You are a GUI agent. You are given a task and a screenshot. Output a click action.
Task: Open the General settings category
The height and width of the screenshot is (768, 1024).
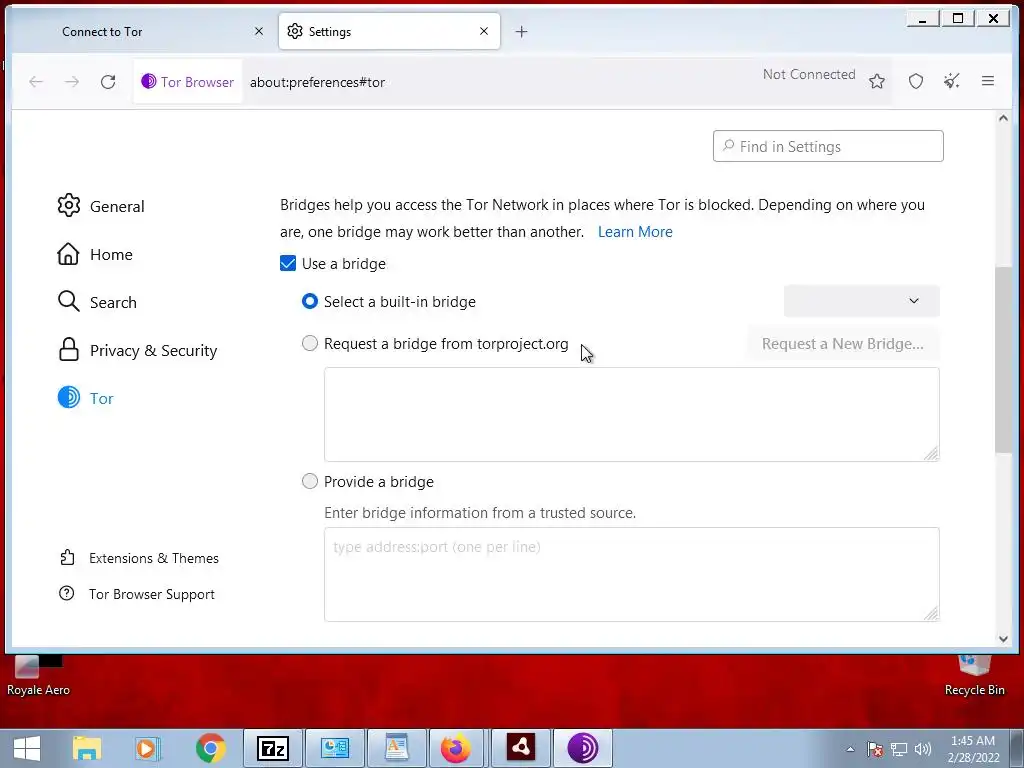(x=101, y=206)
